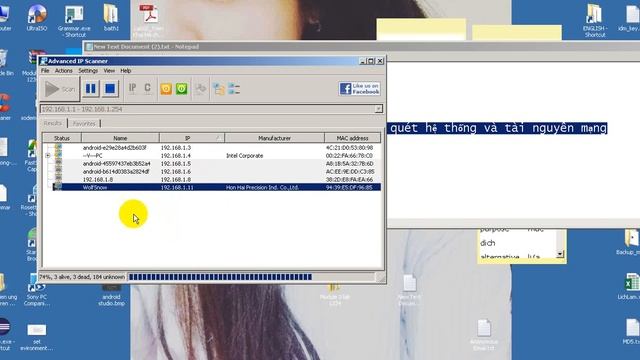The width and height of the screenshot is (640, 360).
Task: Pause the scan in Advanced IP Scanner
Action: [91, 89]
